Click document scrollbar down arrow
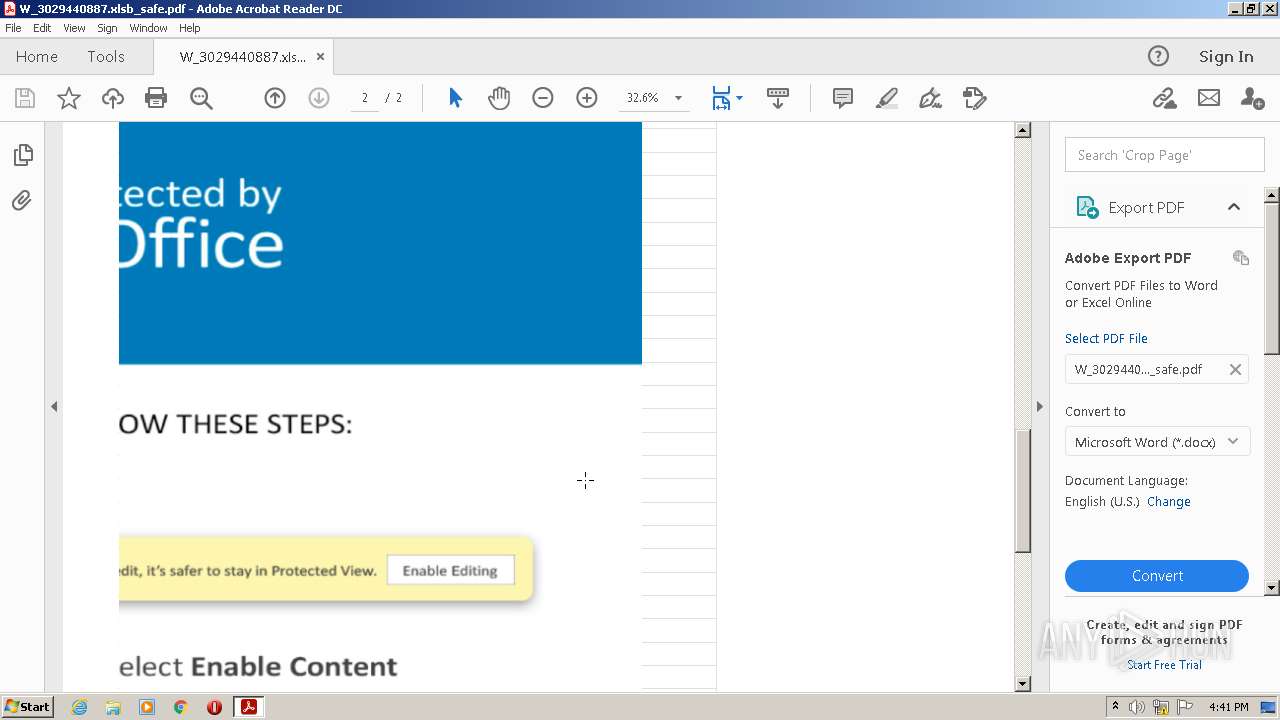This screenshot has height=720, width=1280. (1022, 684)
